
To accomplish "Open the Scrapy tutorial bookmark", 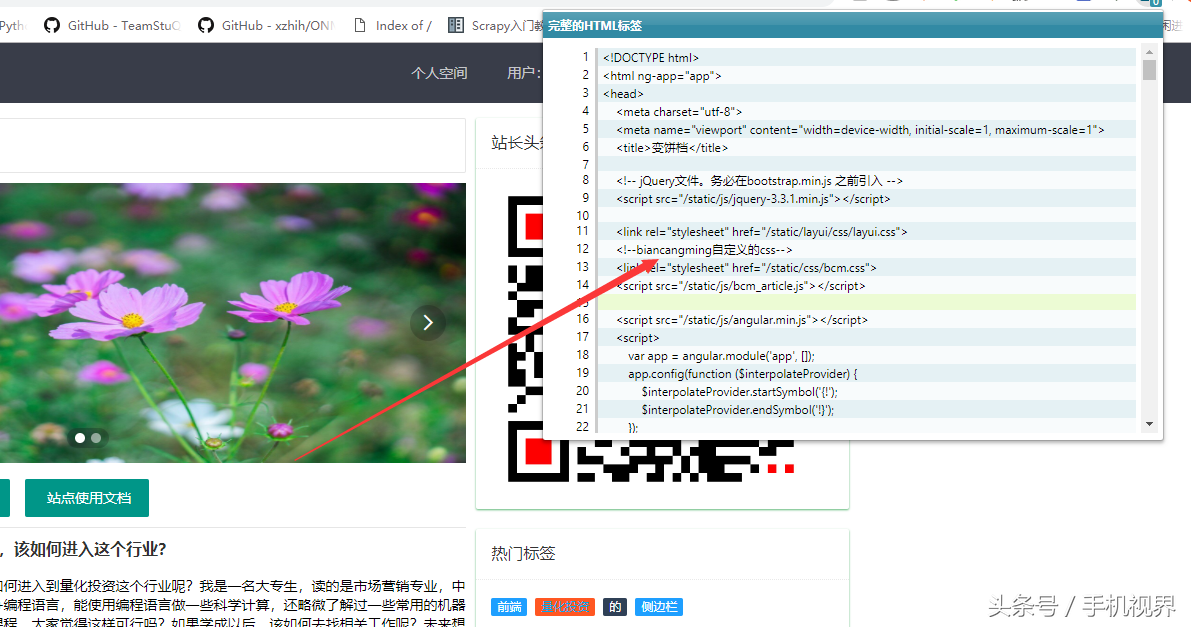I will tap(497, 26).
